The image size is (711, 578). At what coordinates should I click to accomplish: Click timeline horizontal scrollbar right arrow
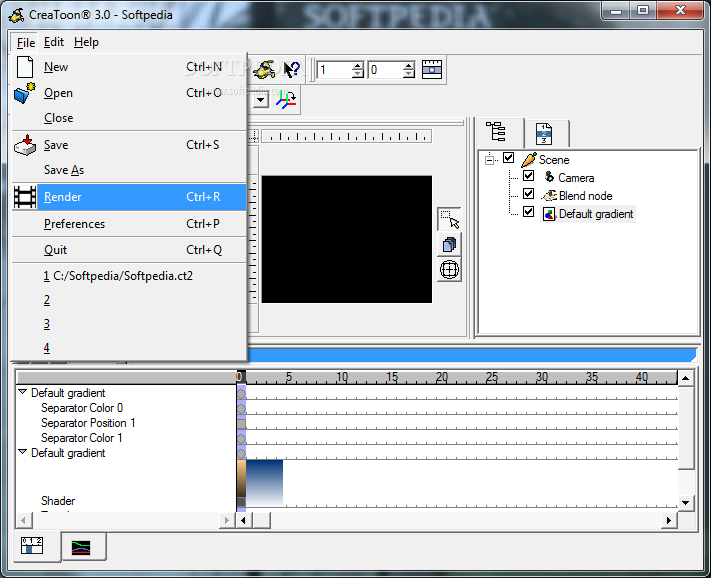point(668,520)
